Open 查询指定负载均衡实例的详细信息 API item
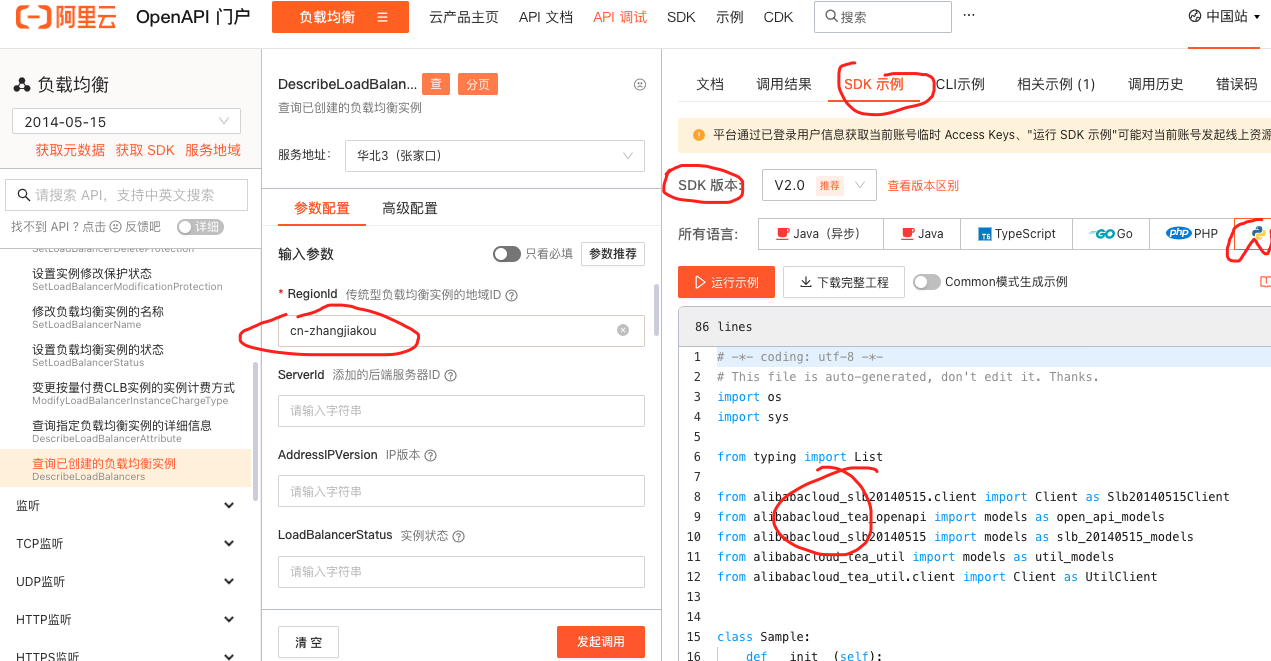Screen dimensions: 1271x661 click(126, 431)
